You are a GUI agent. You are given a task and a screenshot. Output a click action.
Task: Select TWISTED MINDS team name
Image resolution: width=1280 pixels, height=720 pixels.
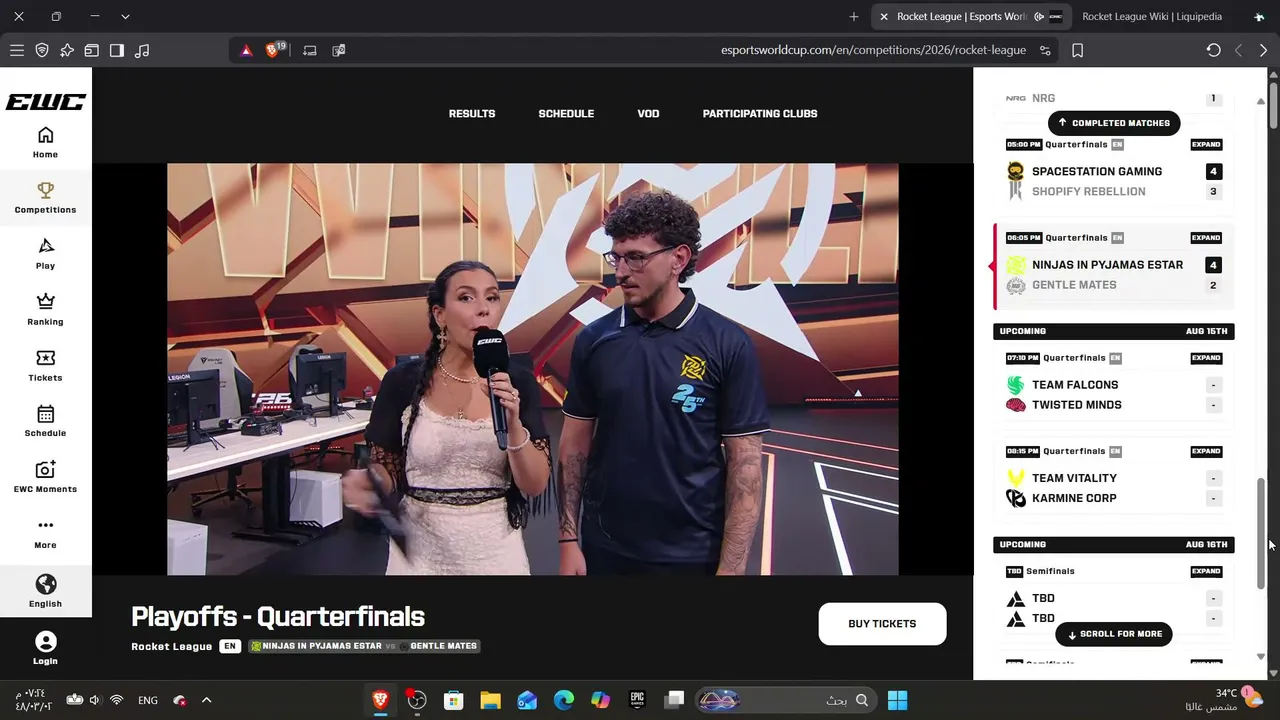1077,405
